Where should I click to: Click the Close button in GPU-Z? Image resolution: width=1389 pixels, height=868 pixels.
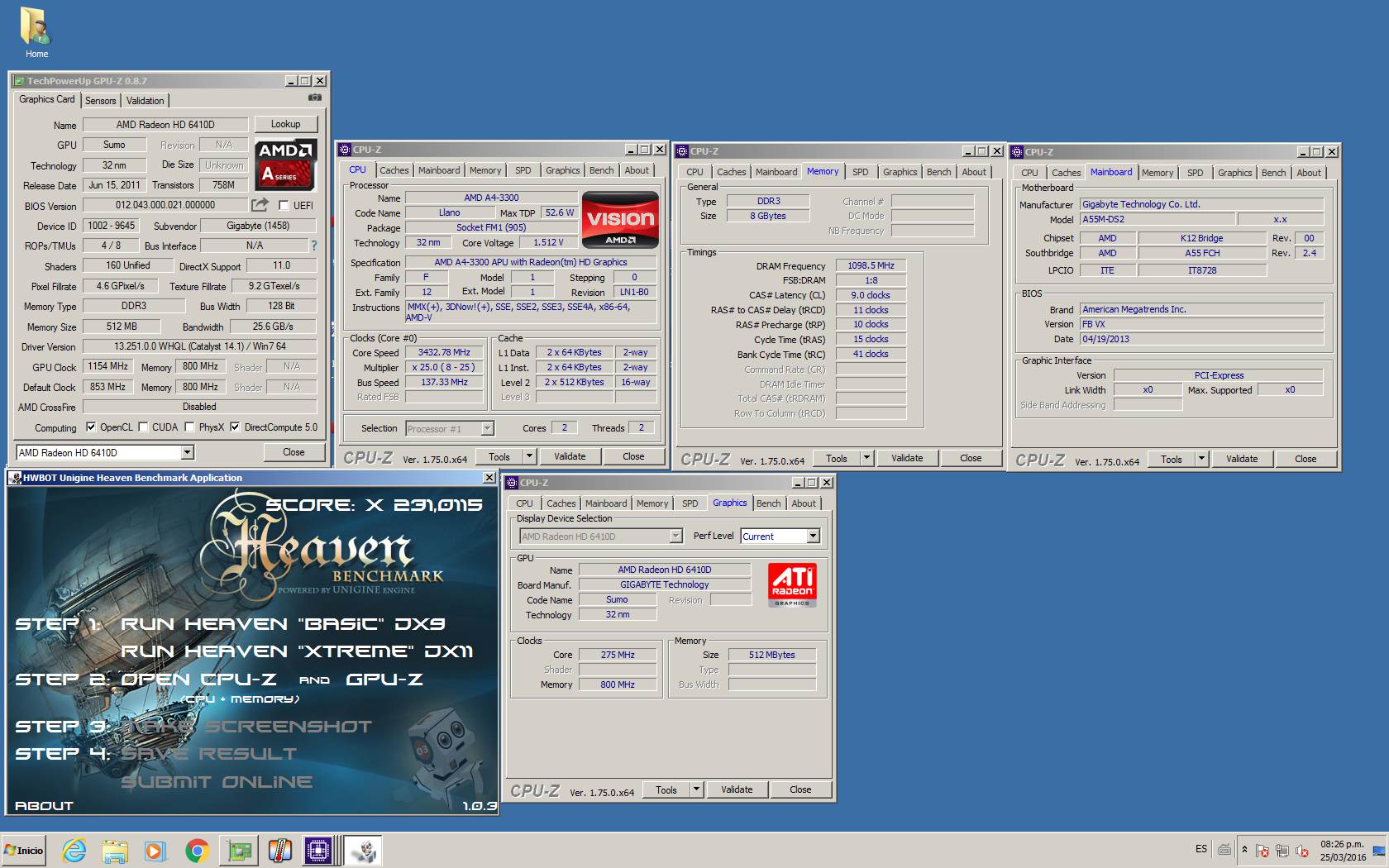(x=294, y=452)
